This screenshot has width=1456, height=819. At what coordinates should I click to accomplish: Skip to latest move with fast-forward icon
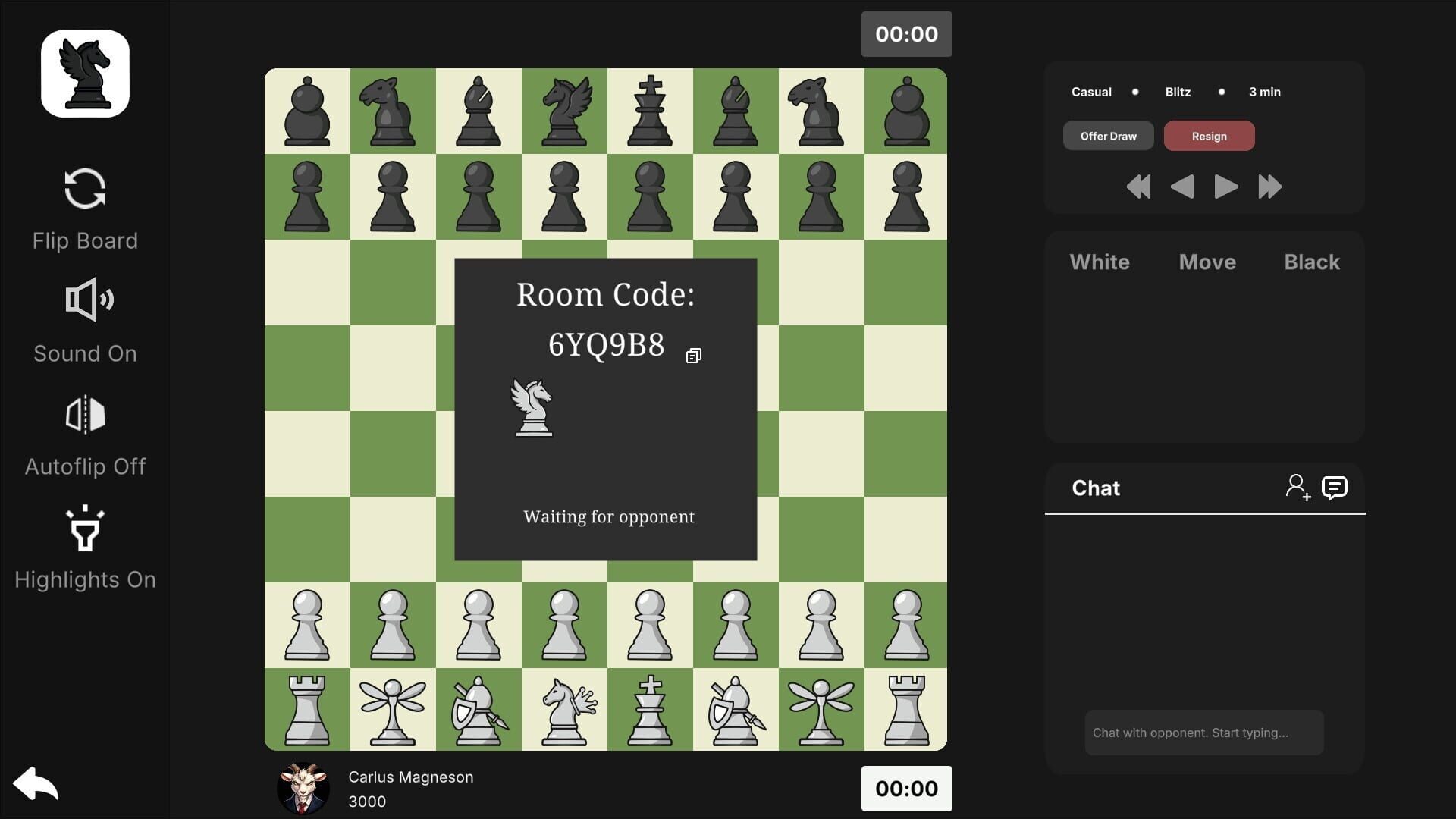(x=1269, y=187)
